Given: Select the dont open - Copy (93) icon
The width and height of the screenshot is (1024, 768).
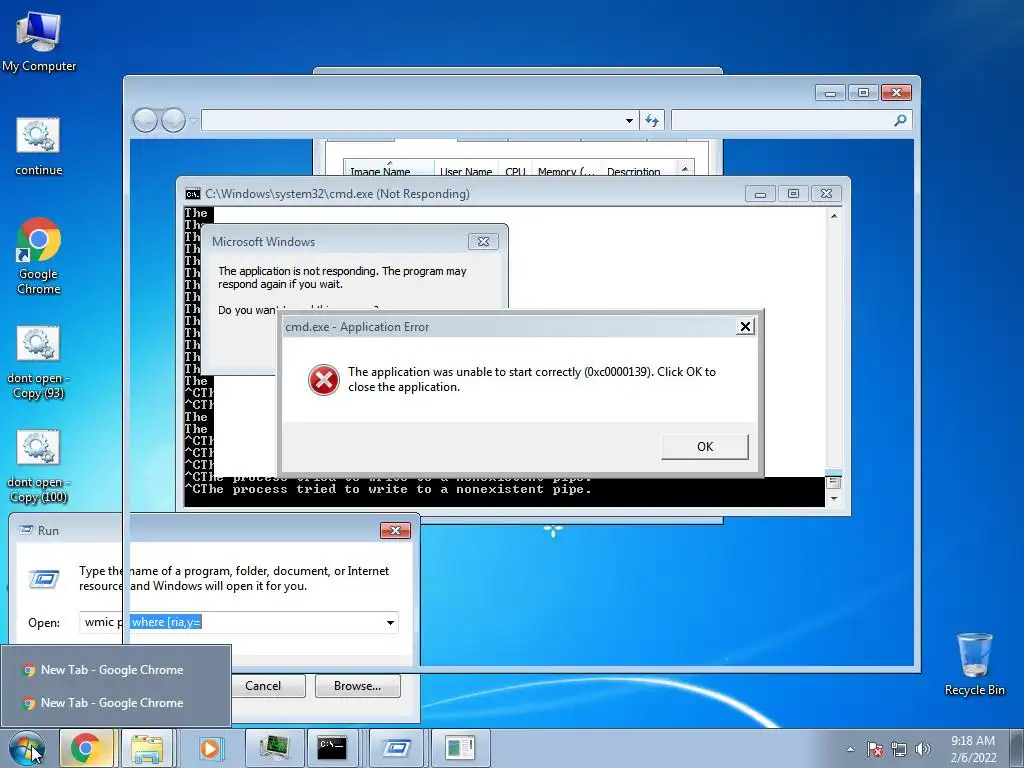Looking at the screenshot, I should [x=39, y=362].
